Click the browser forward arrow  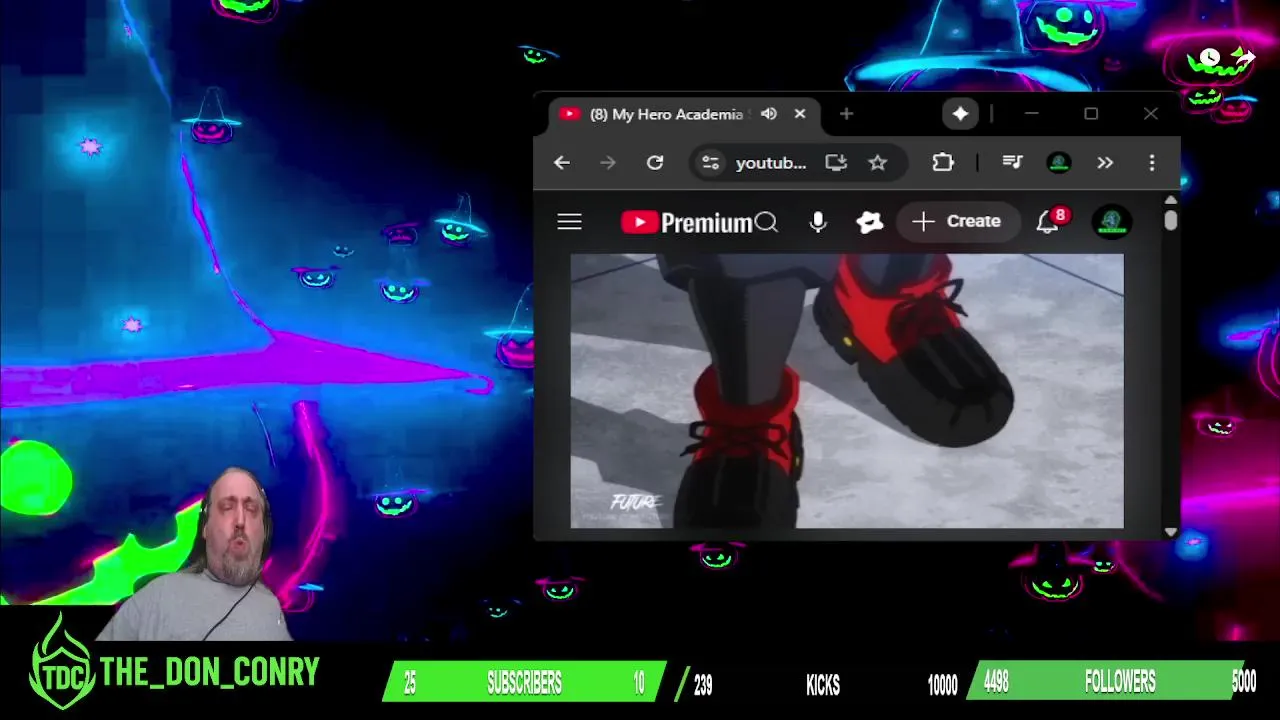point(608,163)
